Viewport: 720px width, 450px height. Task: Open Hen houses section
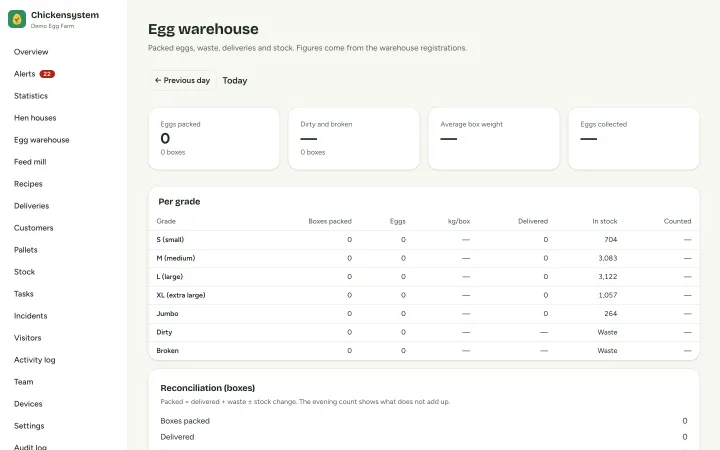pos(35,118)
